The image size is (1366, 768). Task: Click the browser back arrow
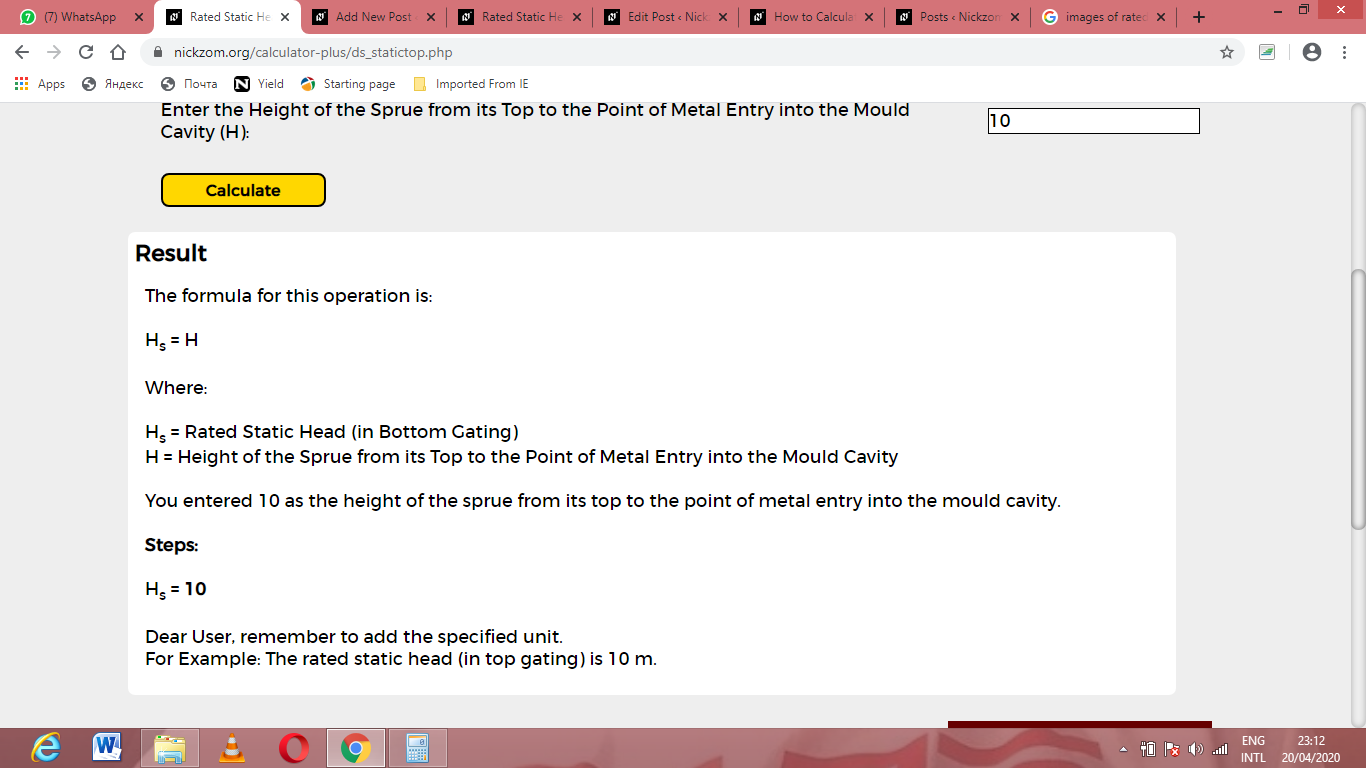click(22, 52)
